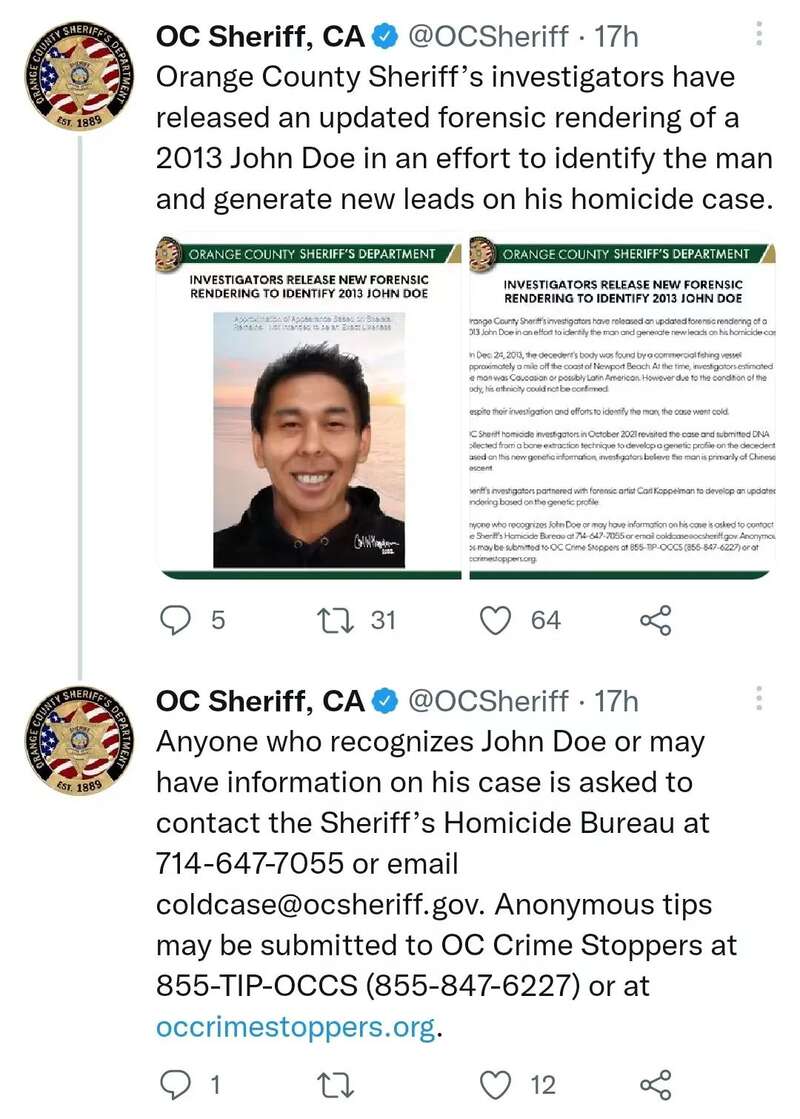This screenshot has height=1119, width=800.
Task: Share the second tweet about contact info
Action: (654, 1084)
